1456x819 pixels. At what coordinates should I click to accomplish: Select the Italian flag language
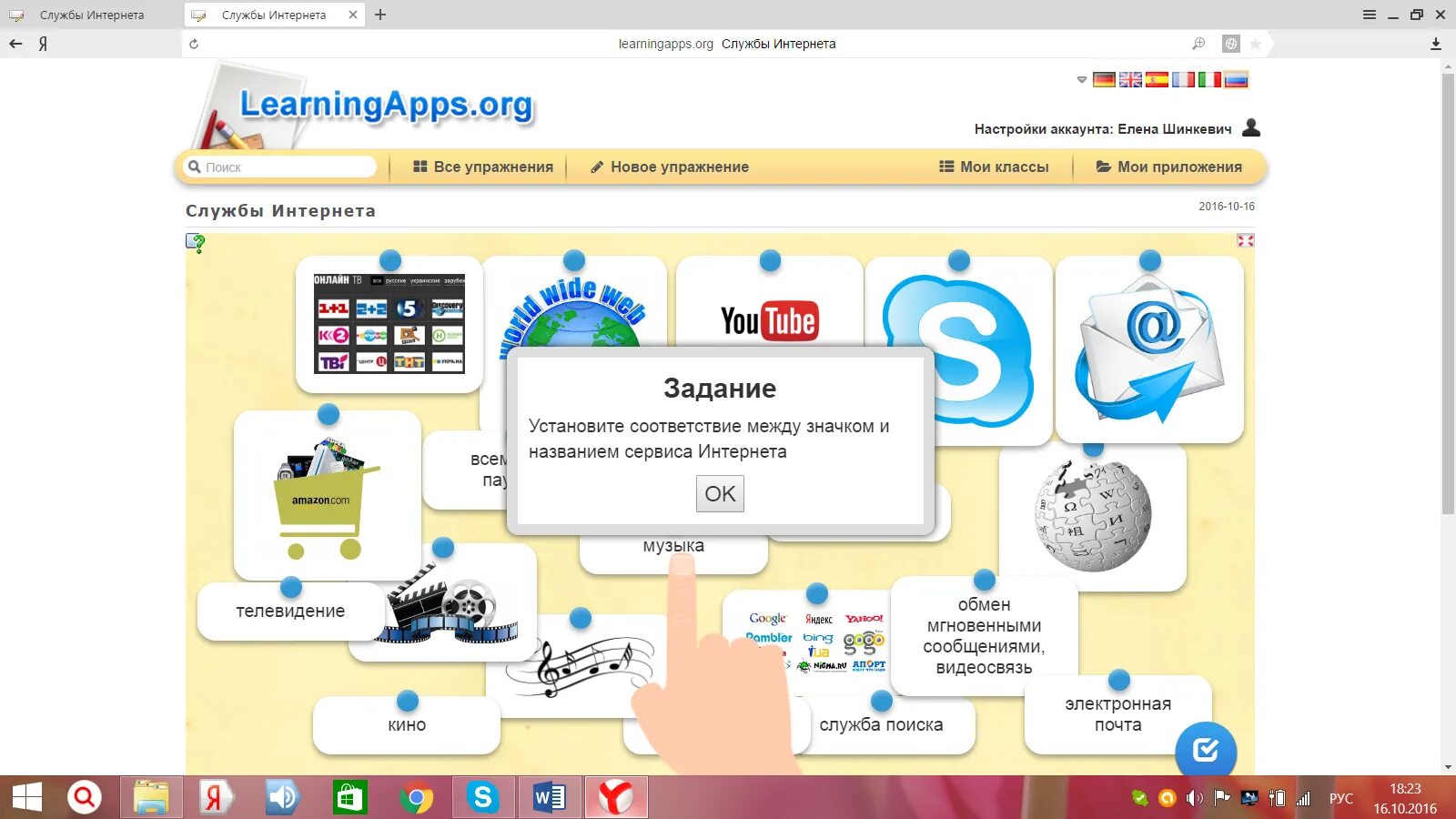(x=1209, y=80)
